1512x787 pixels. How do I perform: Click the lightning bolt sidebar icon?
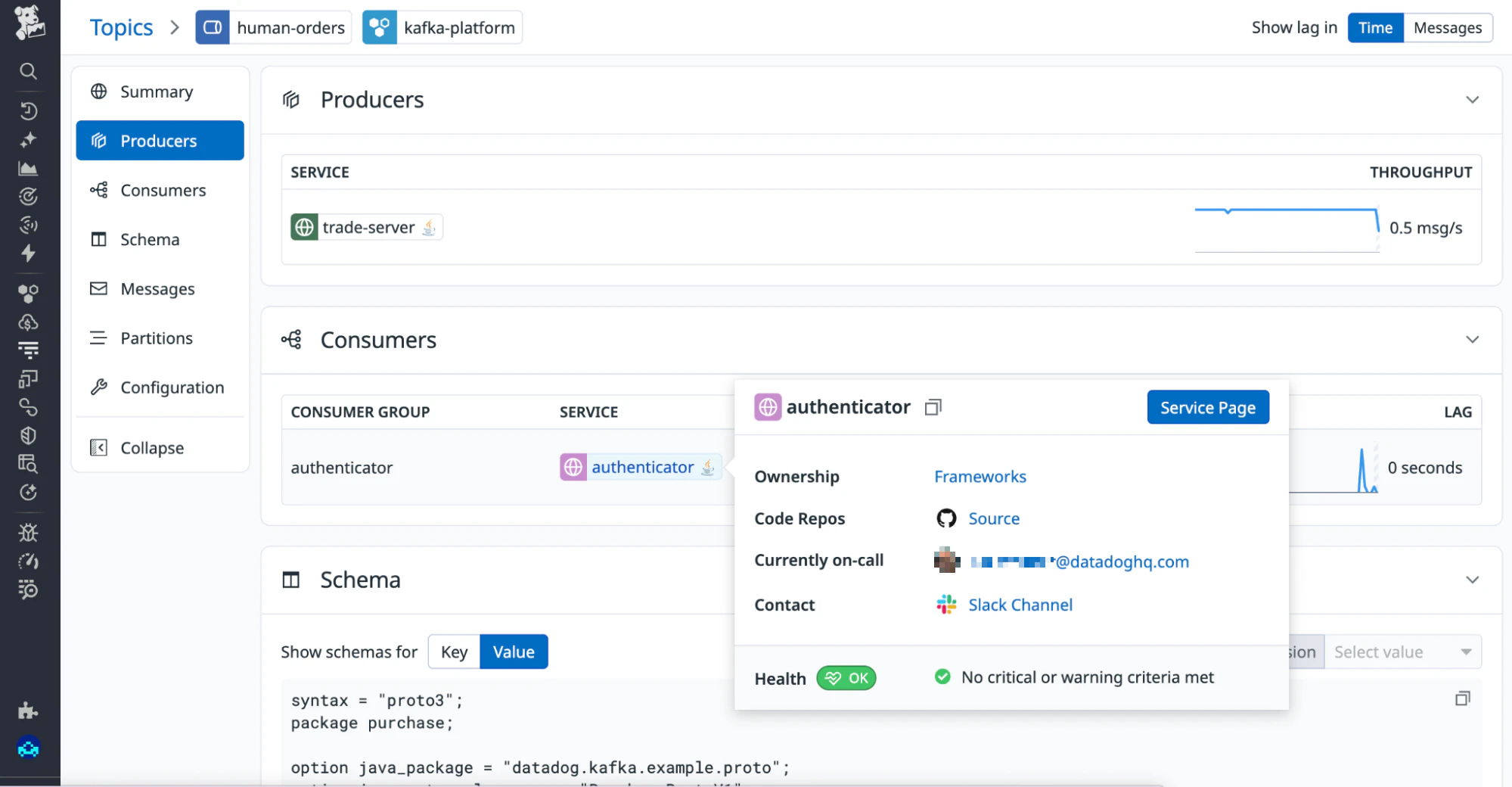(28, 254)
